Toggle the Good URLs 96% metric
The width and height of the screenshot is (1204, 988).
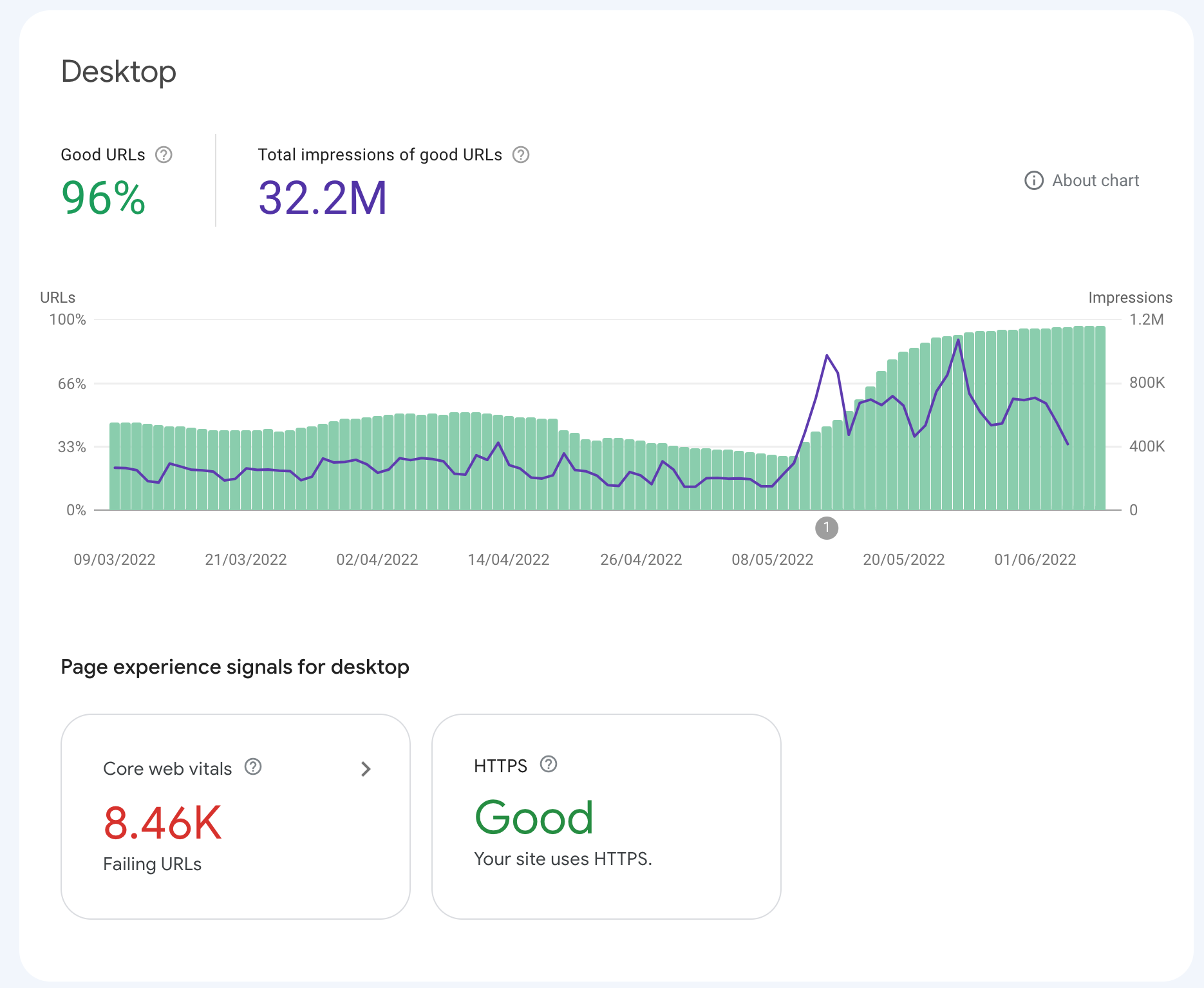tap(103, 198)
